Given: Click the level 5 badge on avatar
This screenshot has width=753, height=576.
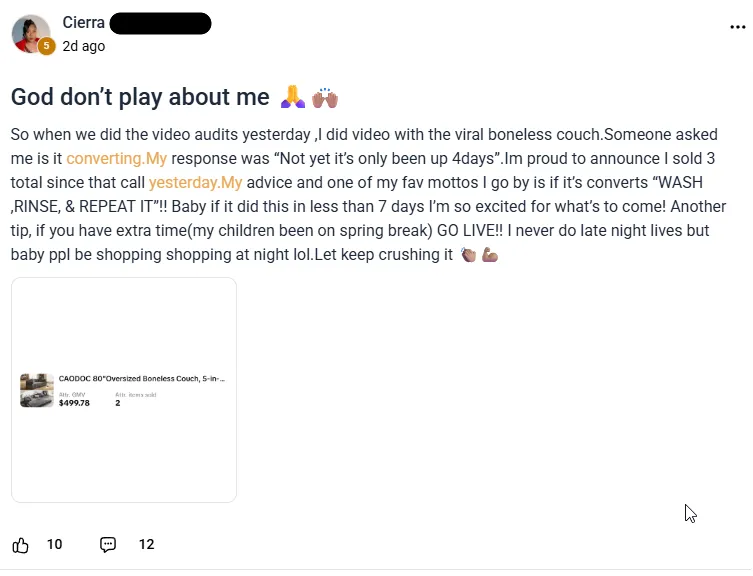Looking at the screenshot, I should coord(46,46).
